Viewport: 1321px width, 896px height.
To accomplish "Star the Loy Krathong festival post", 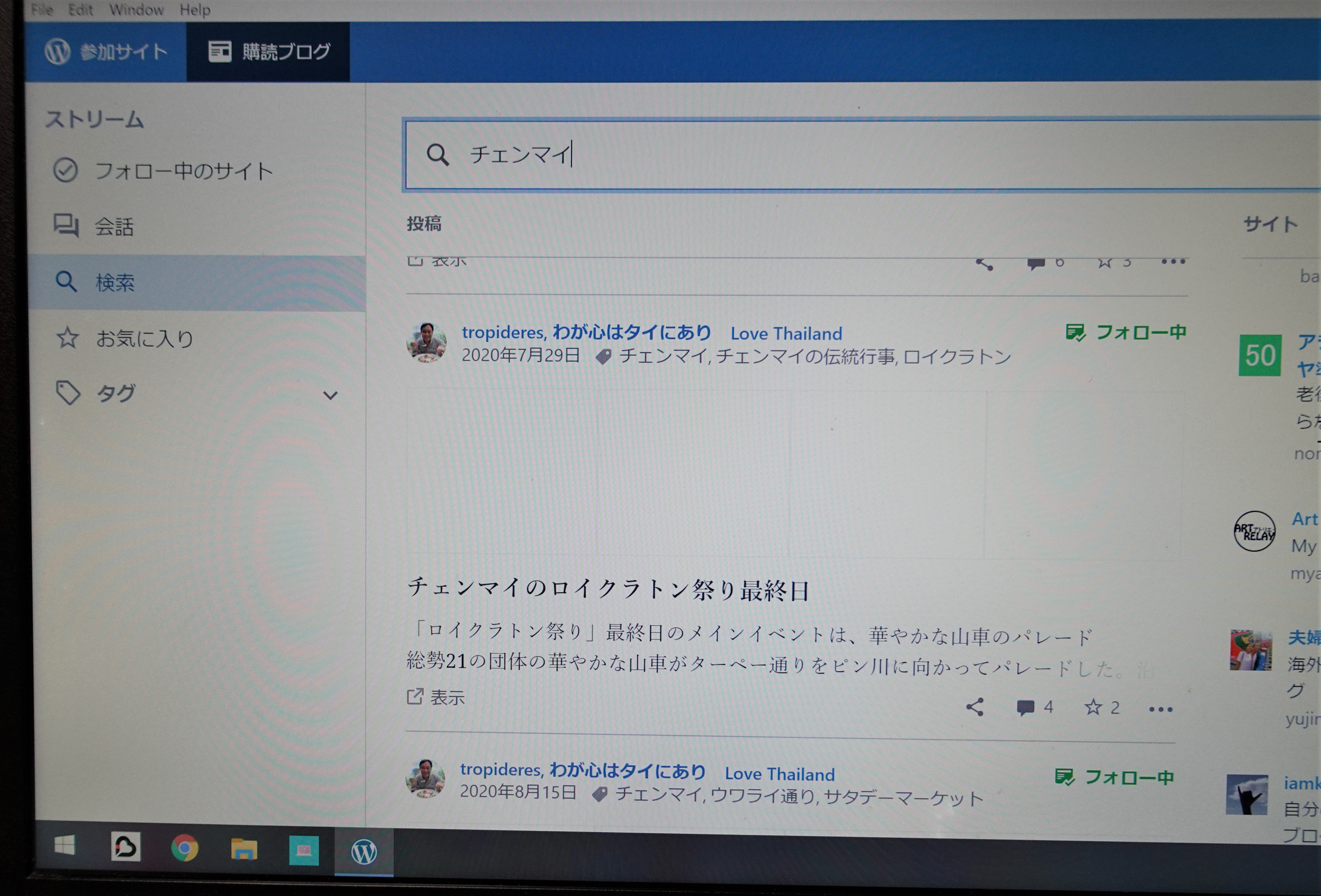I will (1093, 707).
